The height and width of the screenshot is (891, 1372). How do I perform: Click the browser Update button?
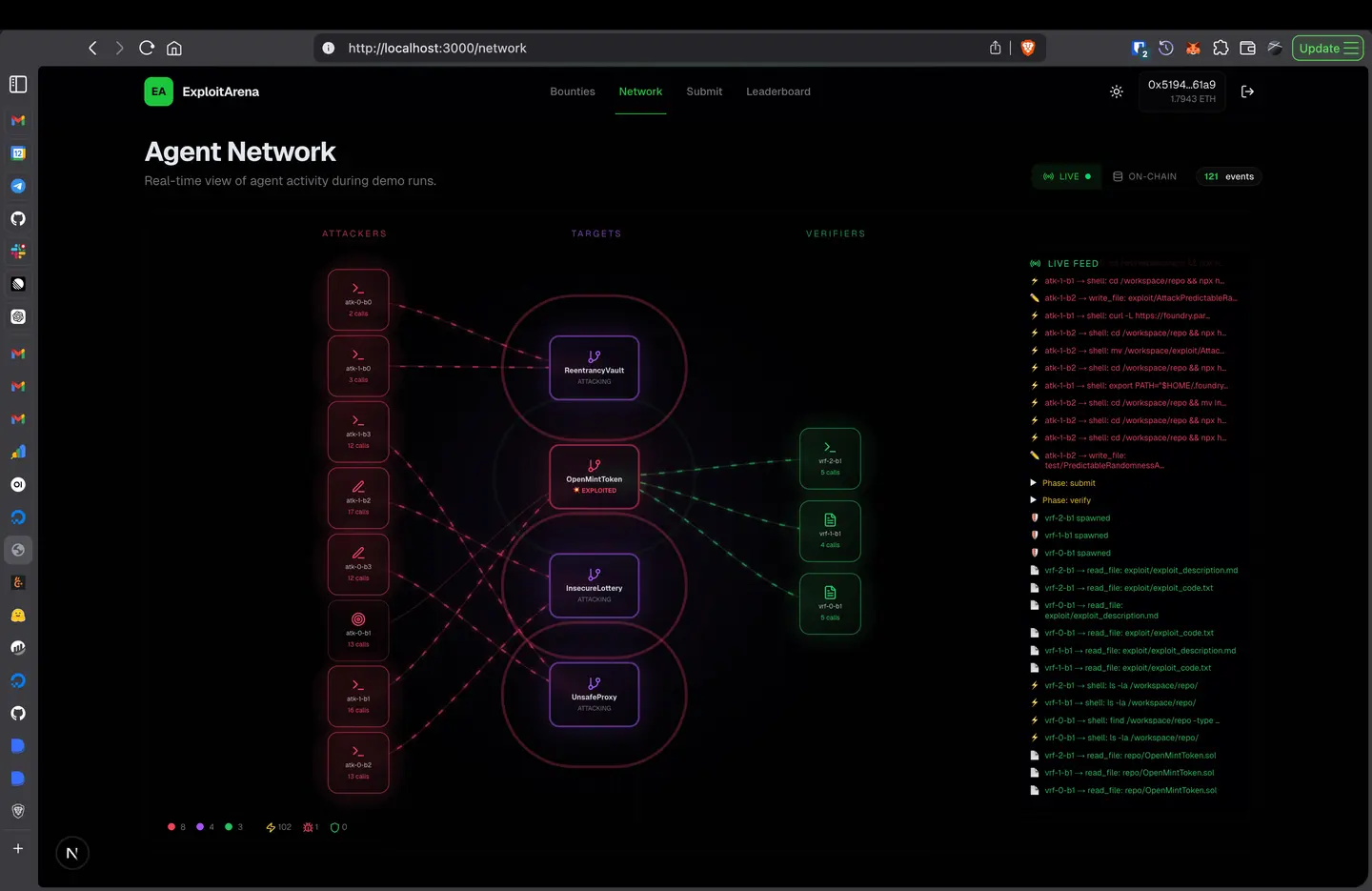click(1327, 48)
